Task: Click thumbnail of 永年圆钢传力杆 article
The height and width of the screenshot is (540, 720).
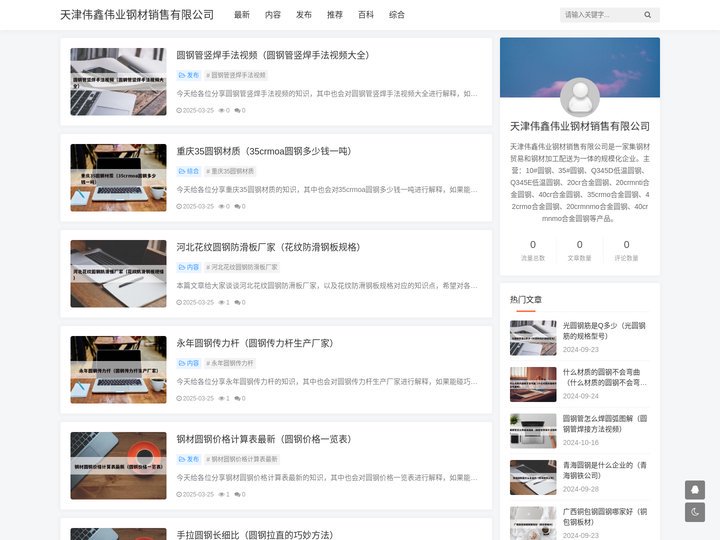Action: (x=118, y=370)
